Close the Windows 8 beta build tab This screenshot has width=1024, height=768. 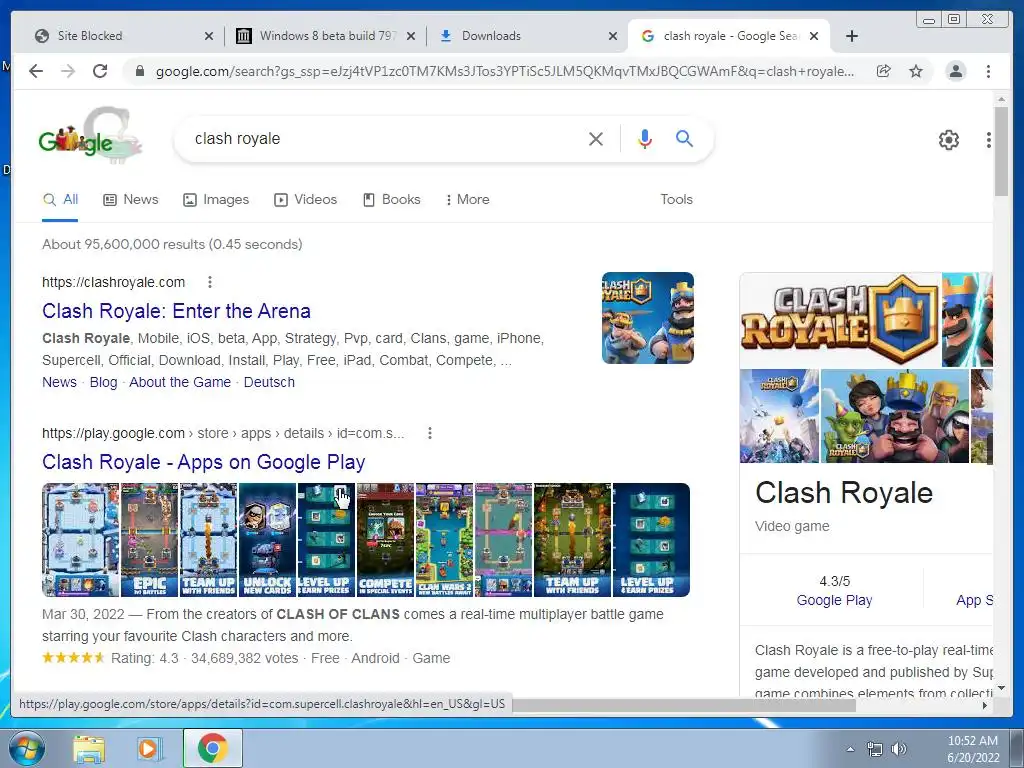(411, 36)
